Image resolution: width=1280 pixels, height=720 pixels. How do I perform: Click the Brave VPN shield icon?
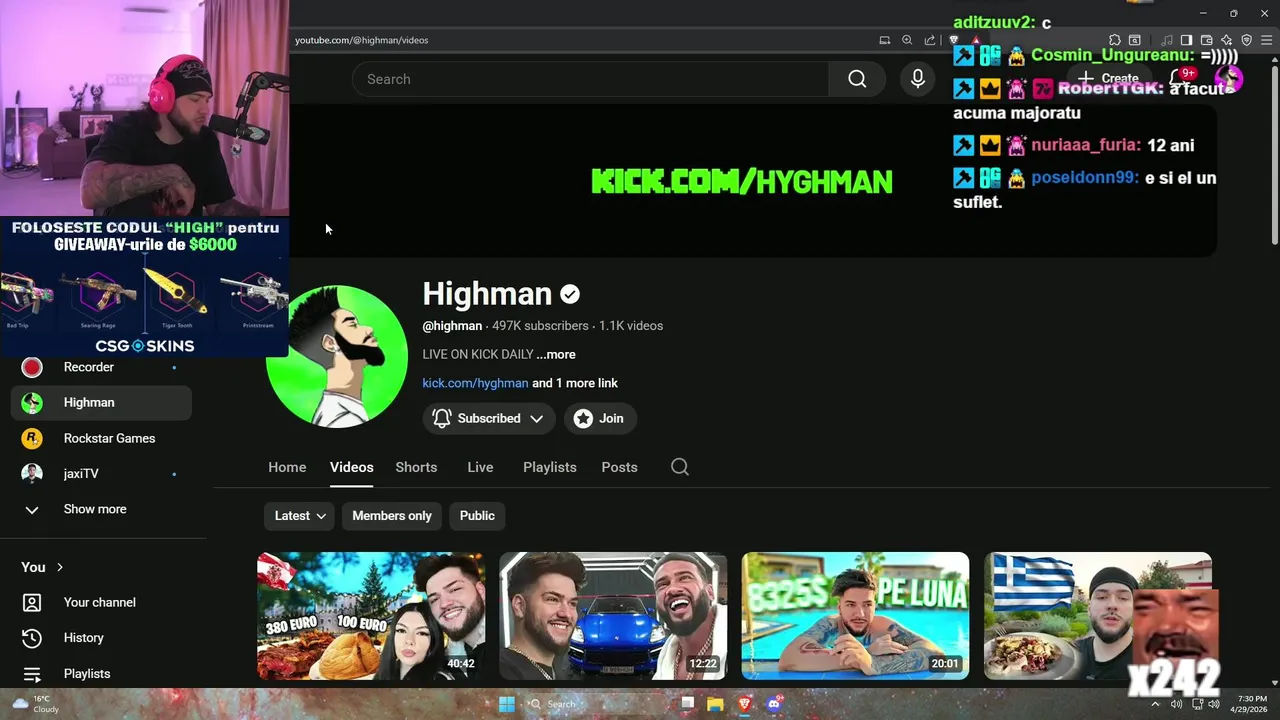[1247, 40]
